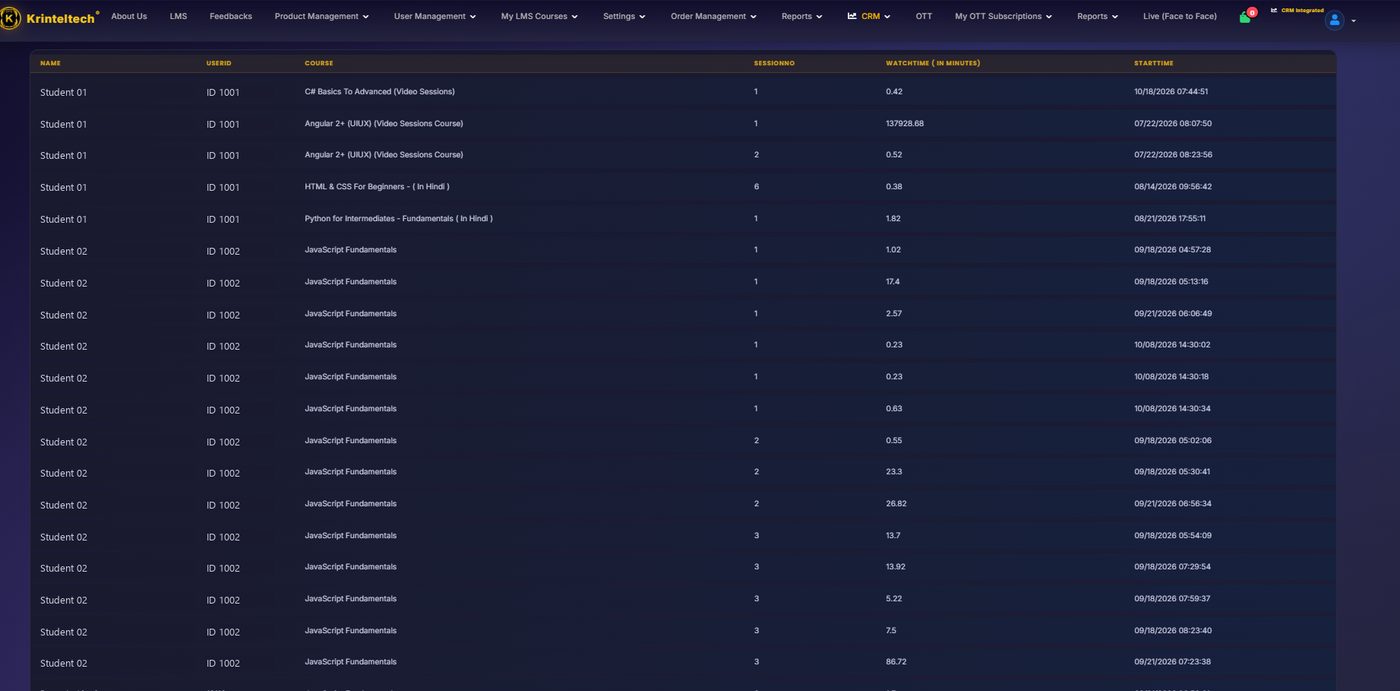Select HTML & CSS For Beginners course cell
1400x691 pixels.
pyautogui.click(x=377, y=187)
